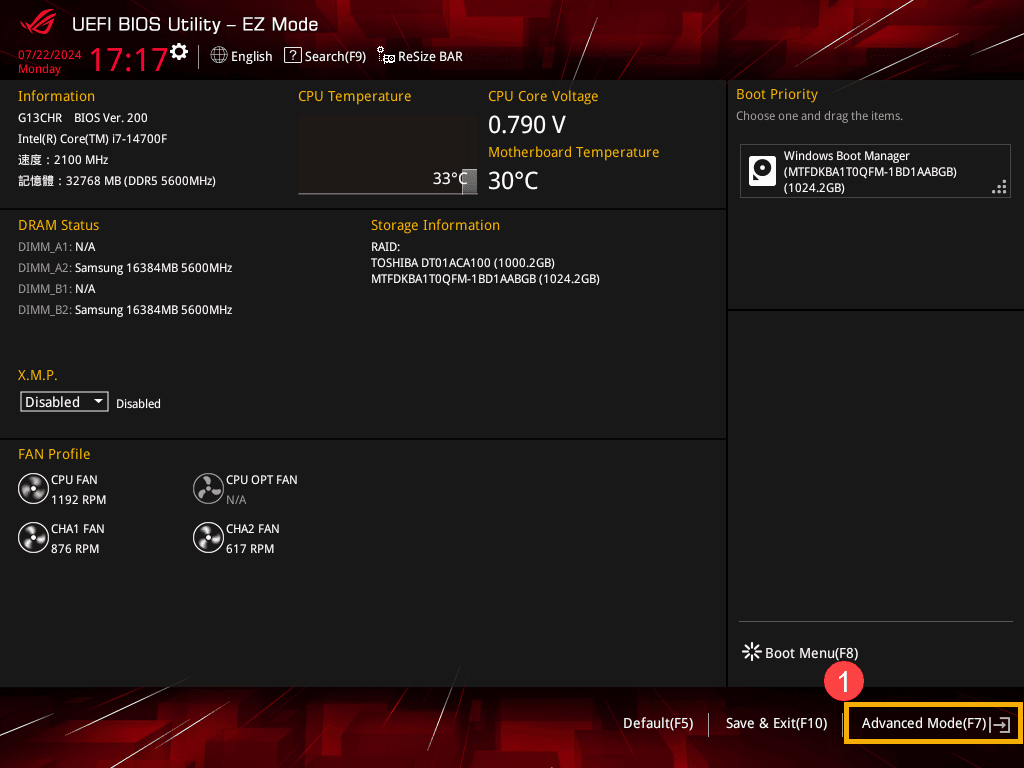Click the CHA1 FAN icon

(x=33, y=538)
